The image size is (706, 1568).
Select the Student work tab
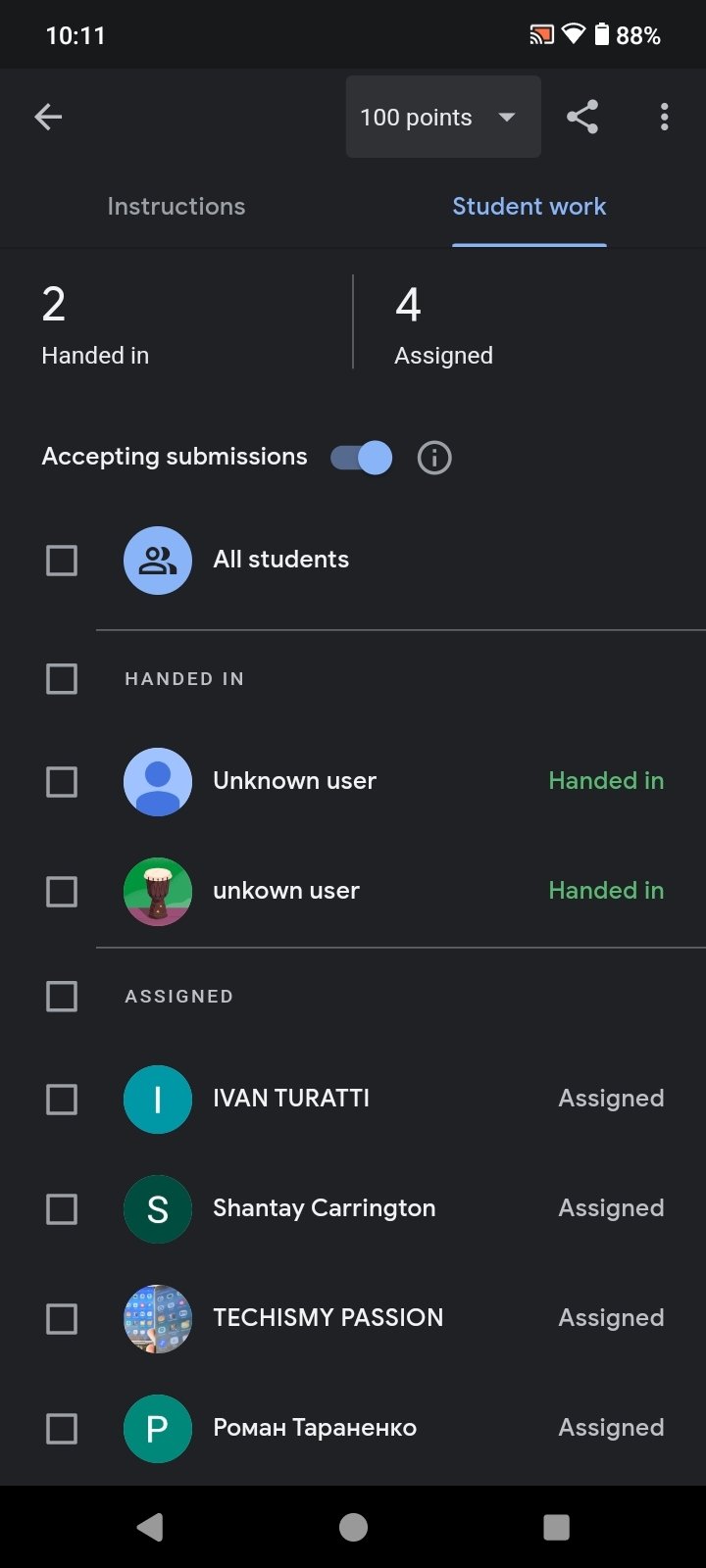click(x=529, y=207)
